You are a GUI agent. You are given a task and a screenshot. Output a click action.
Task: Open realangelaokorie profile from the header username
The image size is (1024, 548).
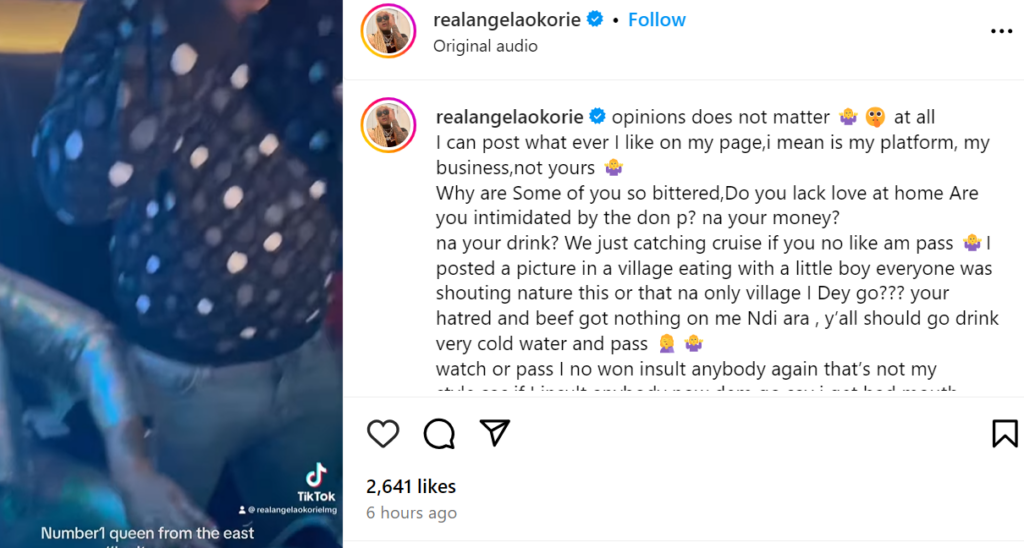508,20
